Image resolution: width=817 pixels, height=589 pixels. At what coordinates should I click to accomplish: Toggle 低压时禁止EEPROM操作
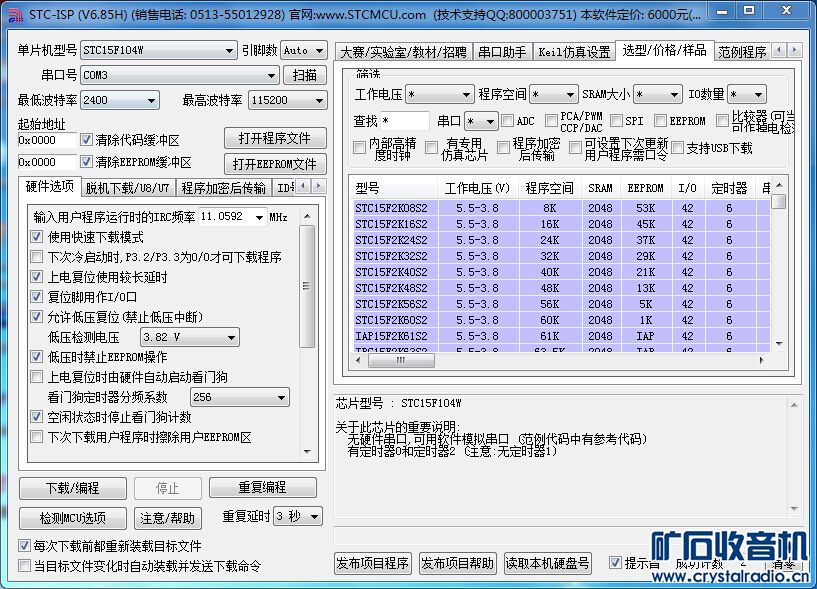[36, 357]
